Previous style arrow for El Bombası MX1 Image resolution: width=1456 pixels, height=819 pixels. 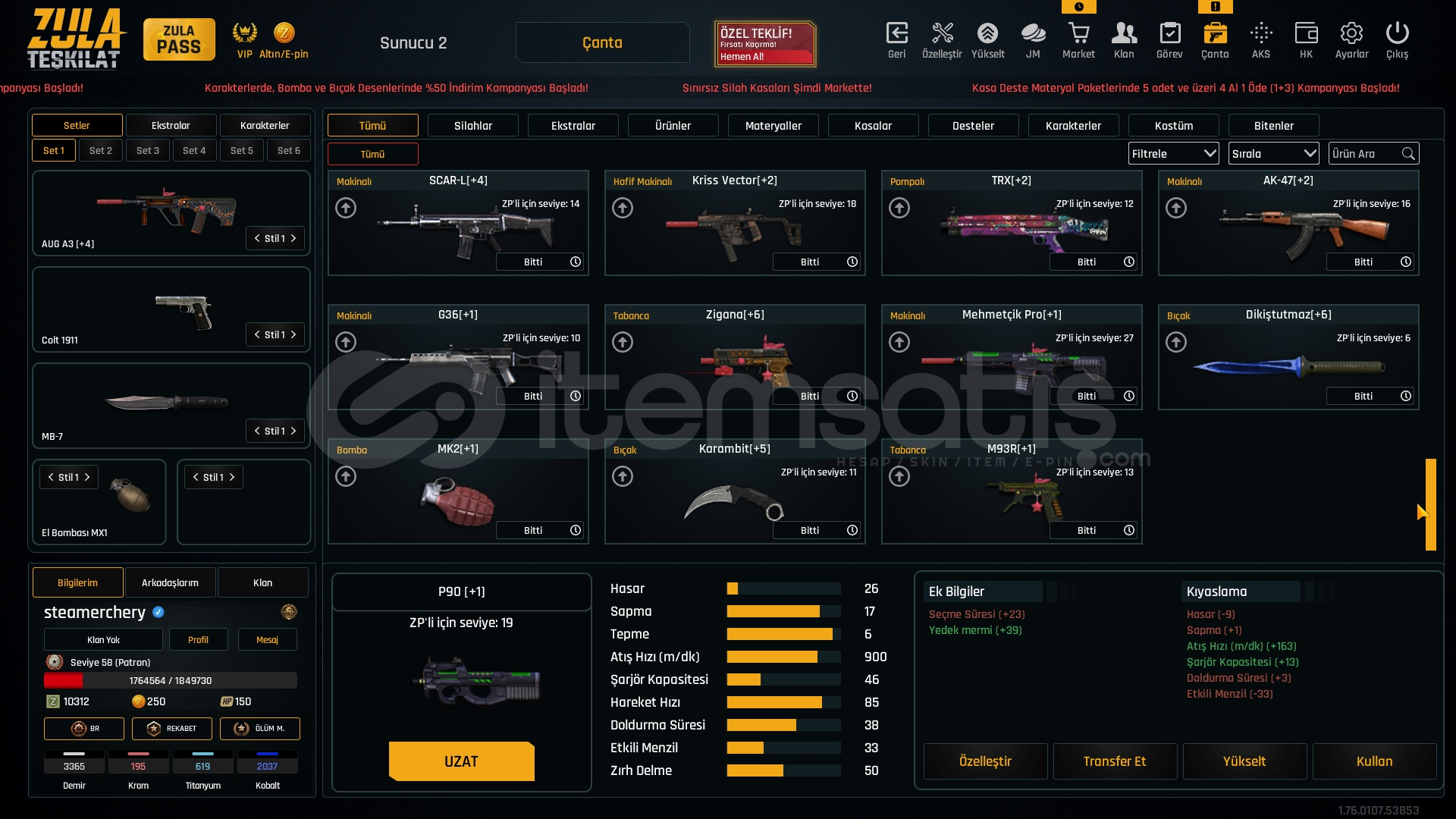coord(51,477)
